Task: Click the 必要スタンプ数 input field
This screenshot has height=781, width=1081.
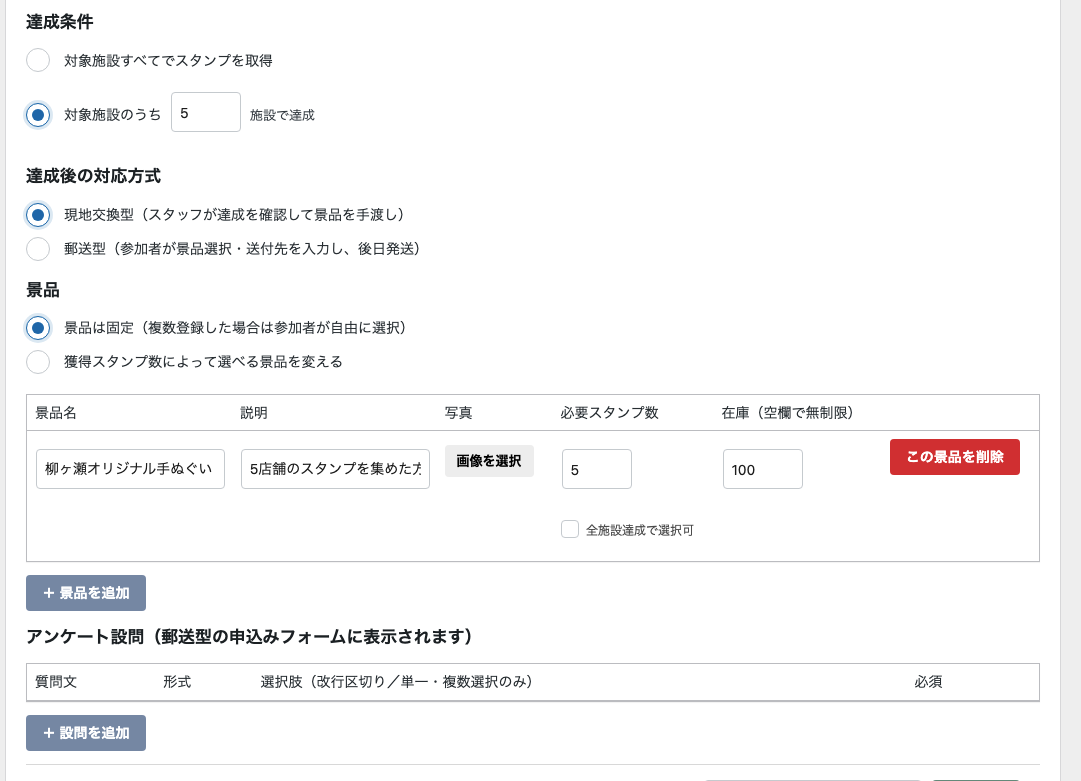Action: pyautogui.click(x=596, y=469)
